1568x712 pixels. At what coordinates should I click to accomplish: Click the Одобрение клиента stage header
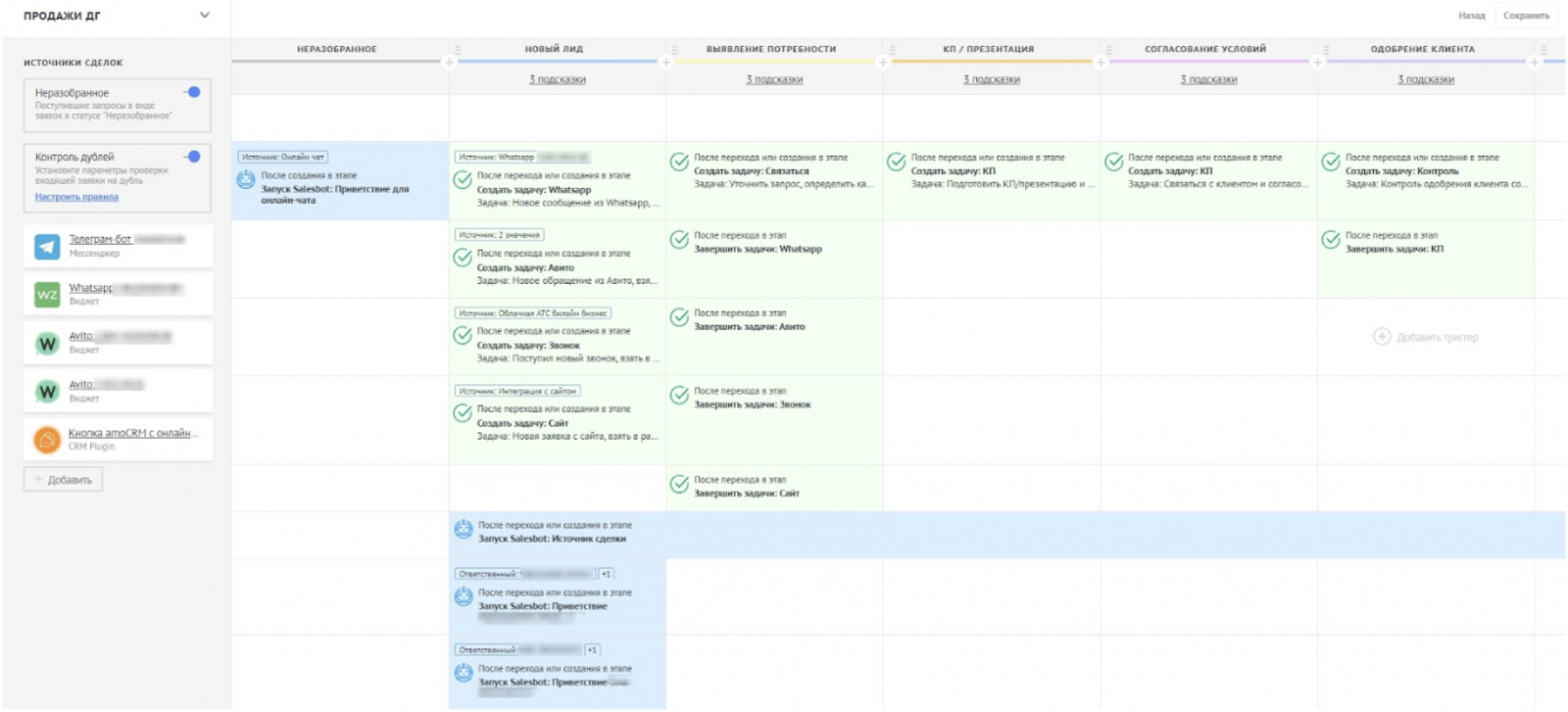(1422, 49)
